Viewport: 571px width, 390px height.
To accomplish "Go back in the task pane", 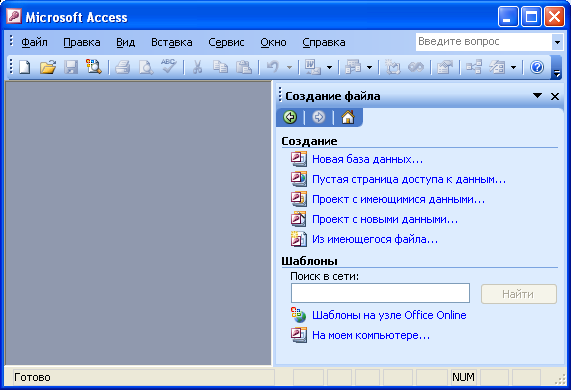I will [290, 117].
